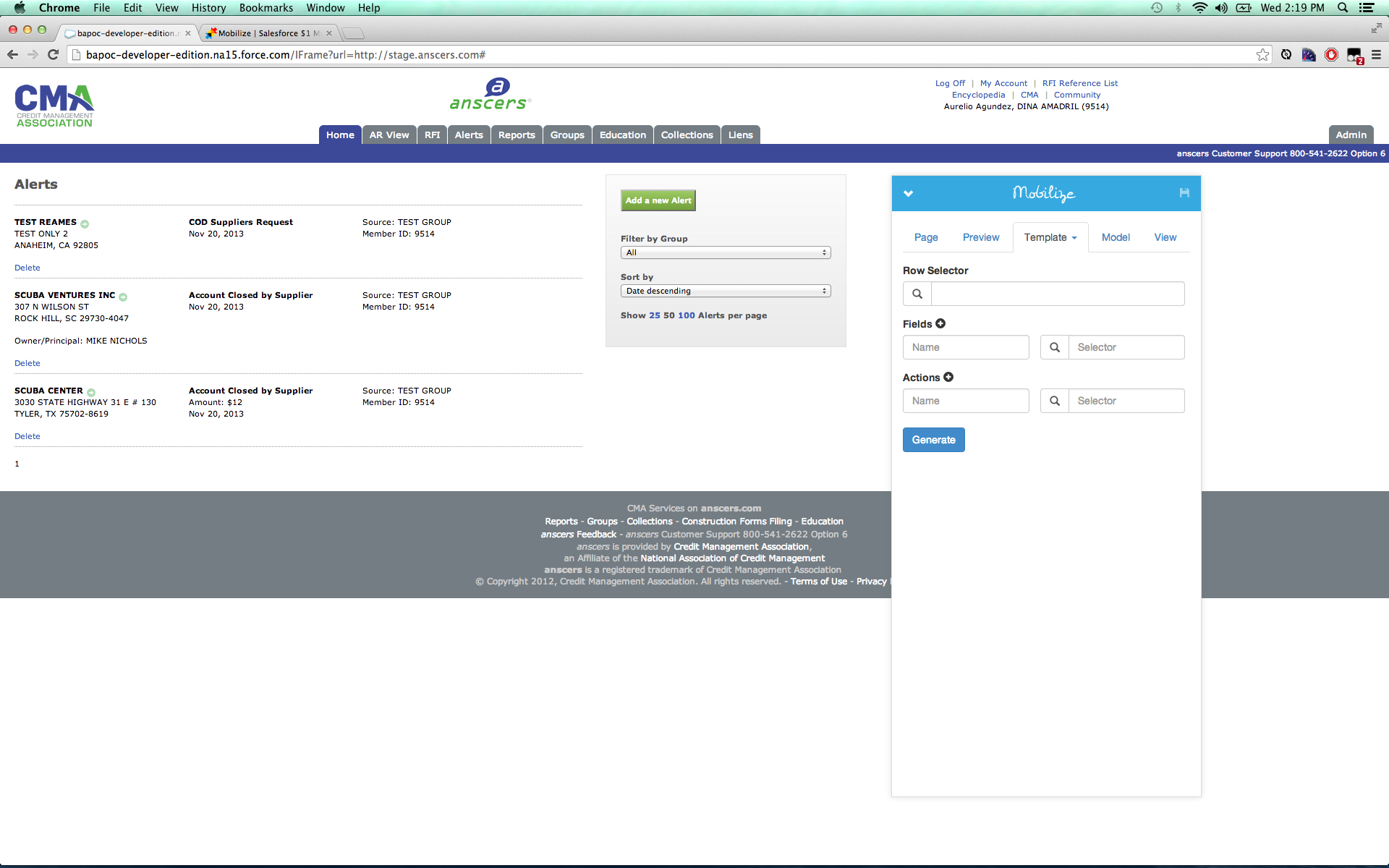Screen dimensions: 1389x868
Task: Bookmark page with the star icon
Action: [x=1262, y=55]
